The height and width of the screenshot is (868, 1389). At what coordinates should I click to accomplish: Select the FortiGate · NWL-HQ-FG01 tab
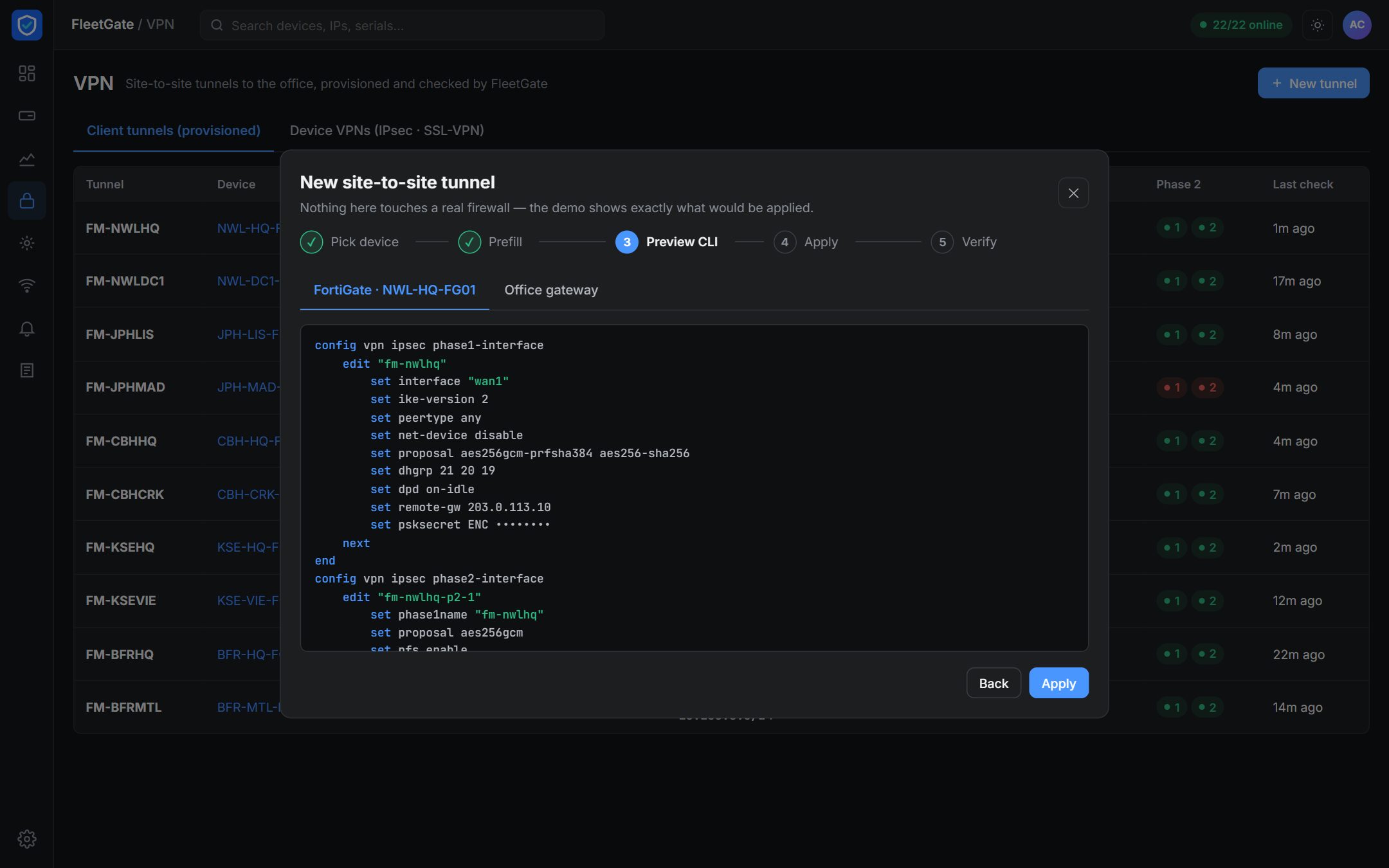[x=395, y=290]
